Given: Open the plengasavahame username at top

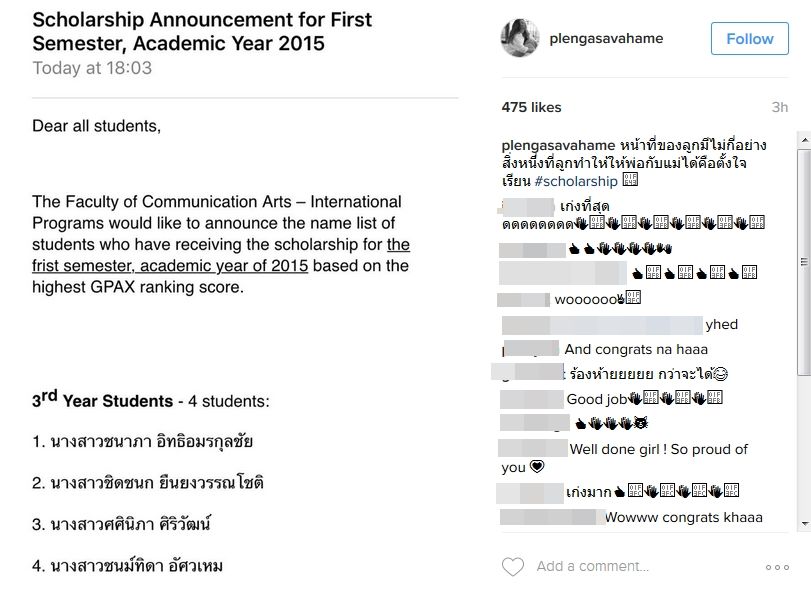Looking at the screenshot, I should point(606,38).
